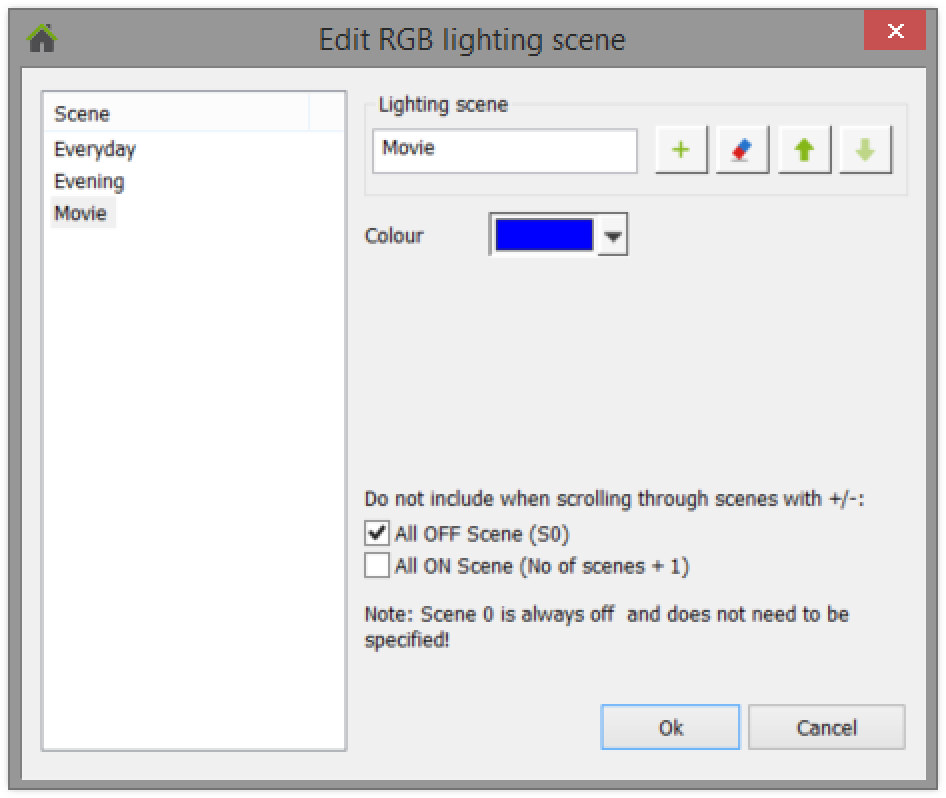The width and height of the screenshot is (946, 798).
Task: Click inside the Lighting scene name field
Action: pos(504,150)
